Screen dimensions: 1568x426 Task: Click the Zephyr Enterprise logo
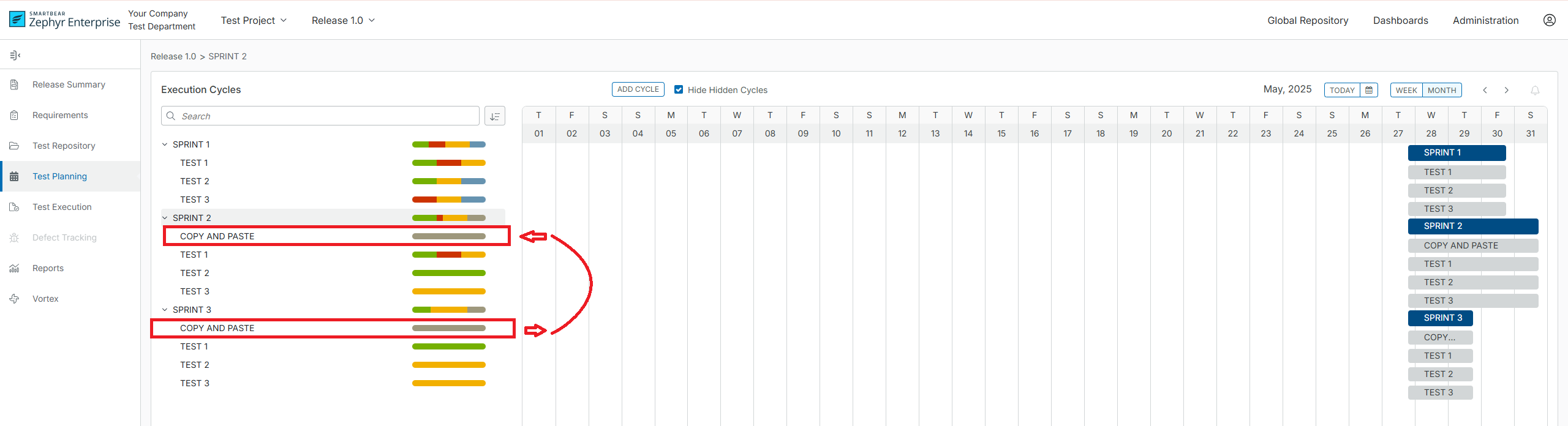tap(65, 20)
